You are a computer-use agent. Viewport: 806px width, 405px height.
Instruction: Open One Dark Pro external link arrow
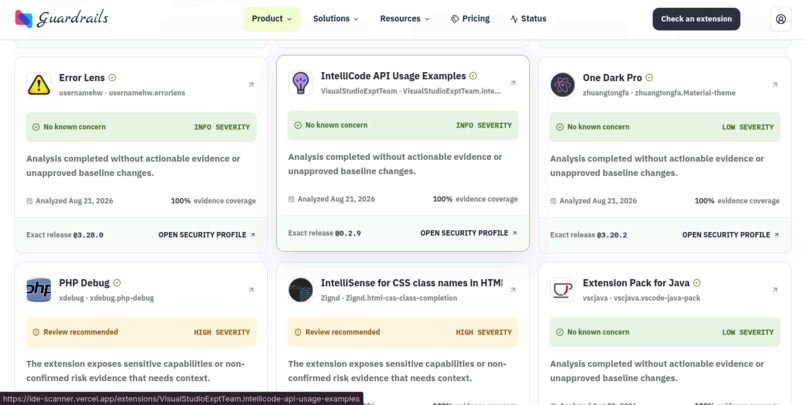775,85
